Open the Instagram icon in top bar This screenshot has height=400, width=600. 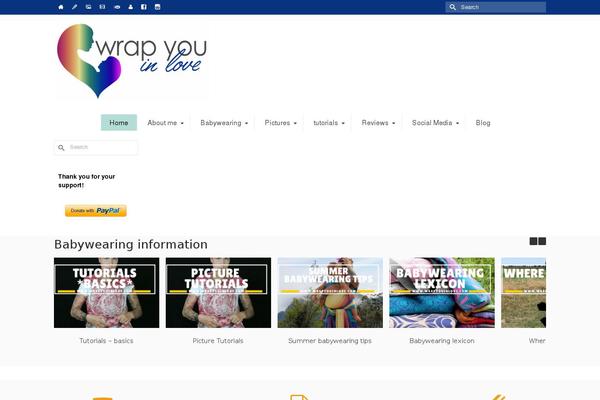click(x=158, y=7)
